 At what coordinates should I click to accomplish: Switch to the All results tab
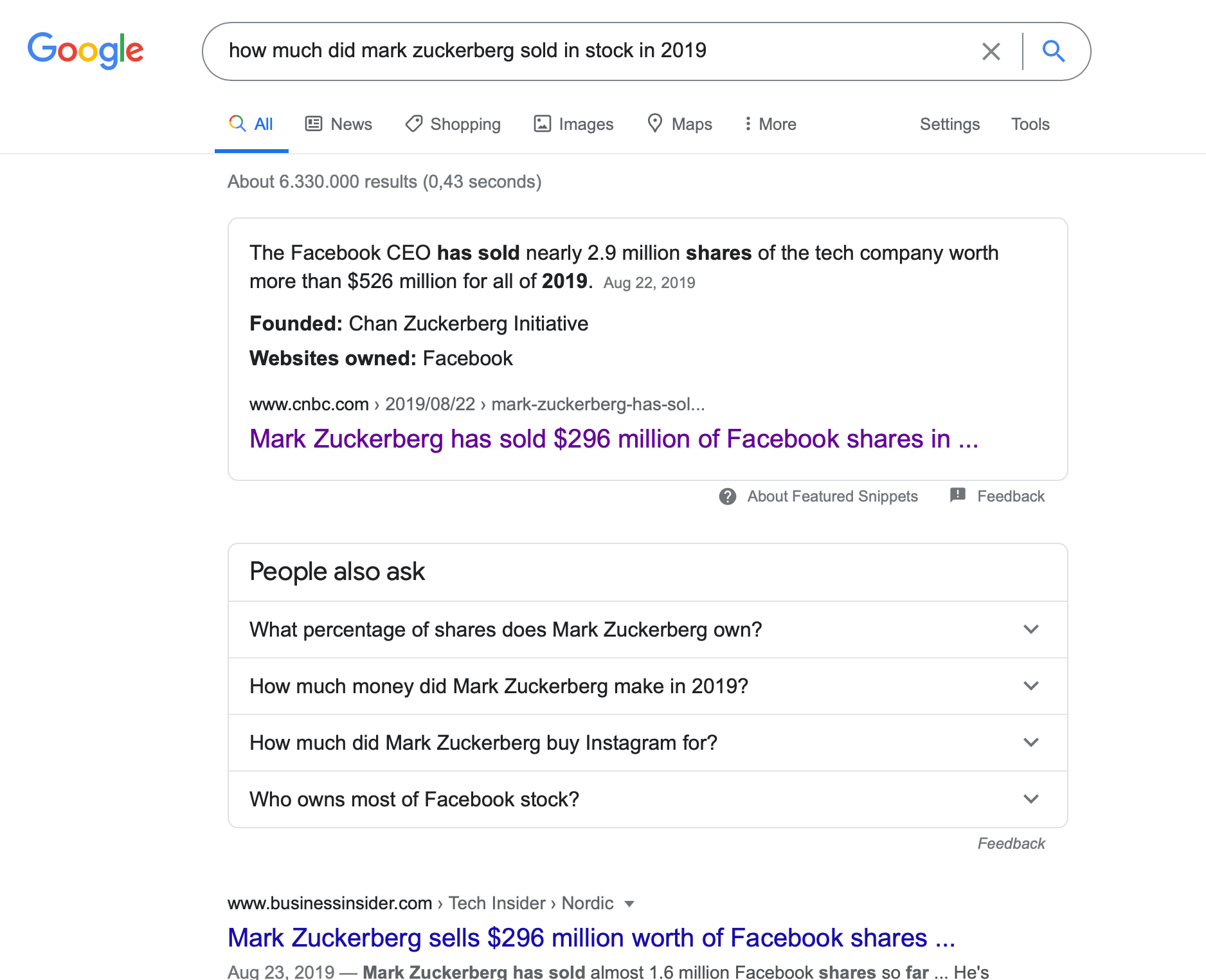(x=251, y=123)
